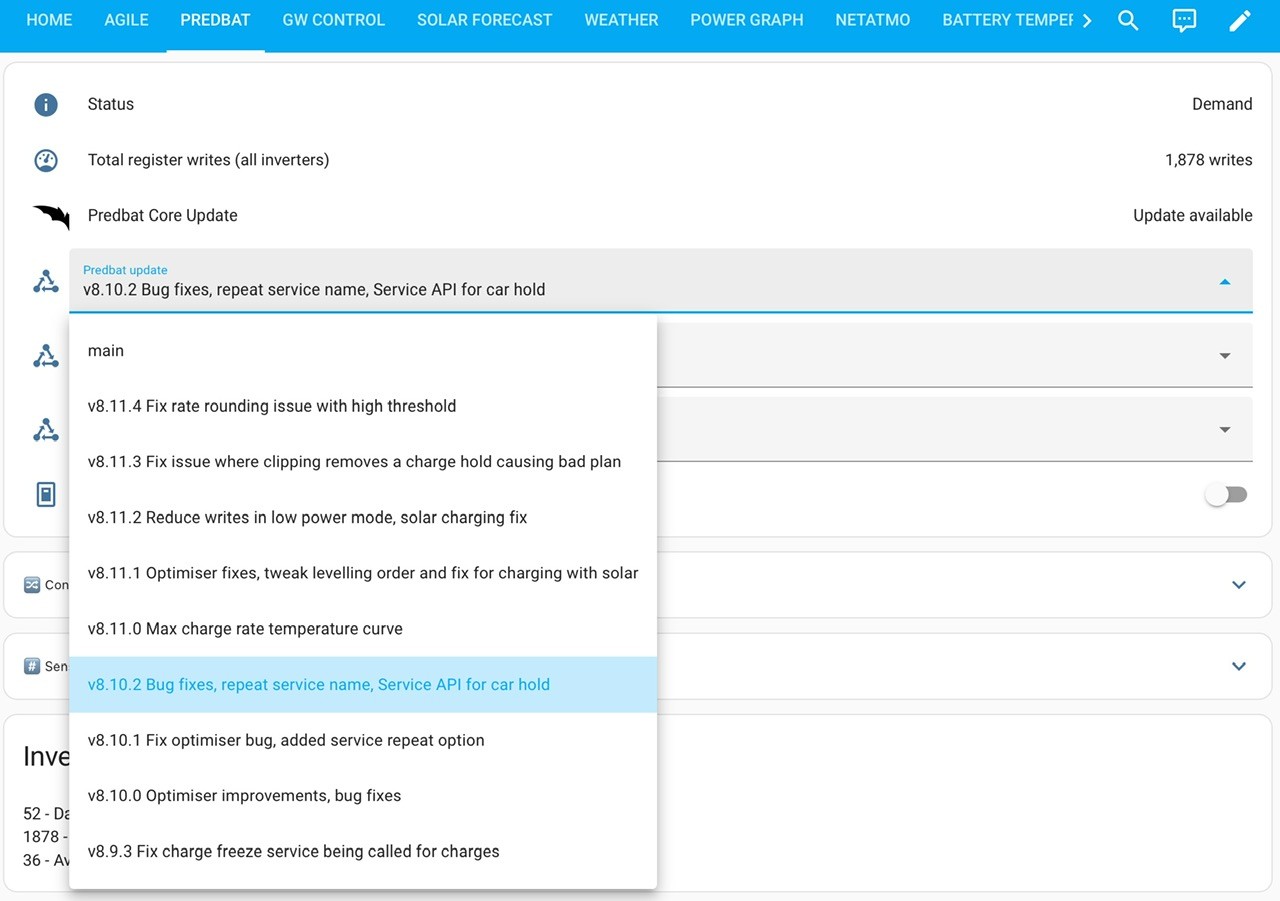Switch to the GW CONTROL tab
This screenshot has height=901, width=1280.
click(333, 20)
